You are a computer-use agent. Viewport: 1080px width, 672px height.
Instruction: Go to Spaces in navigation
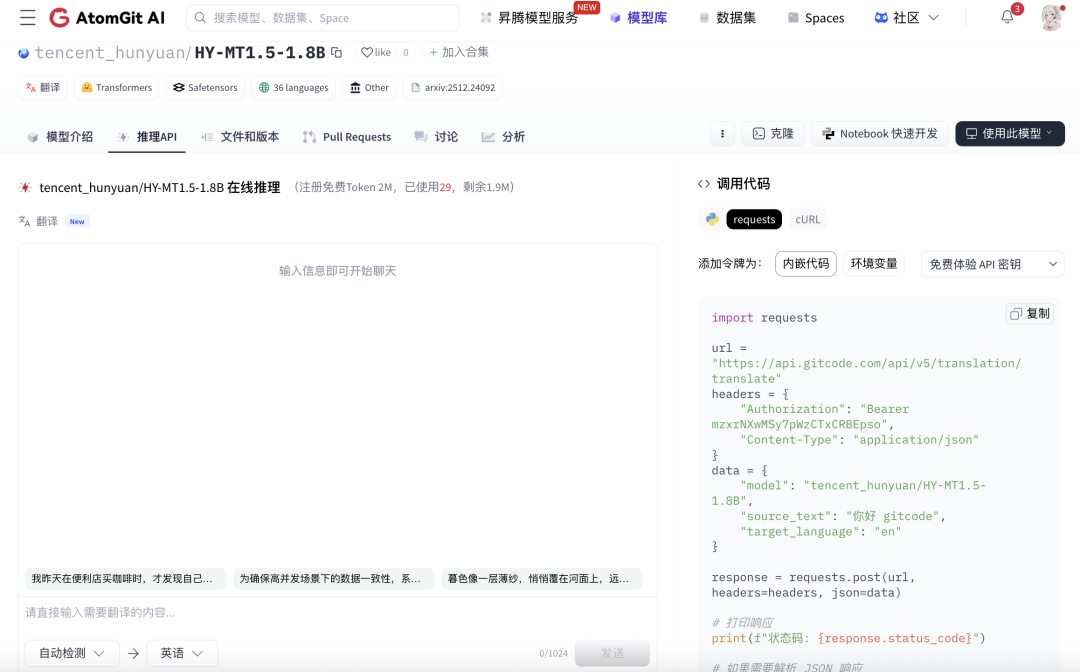(816, 18)
